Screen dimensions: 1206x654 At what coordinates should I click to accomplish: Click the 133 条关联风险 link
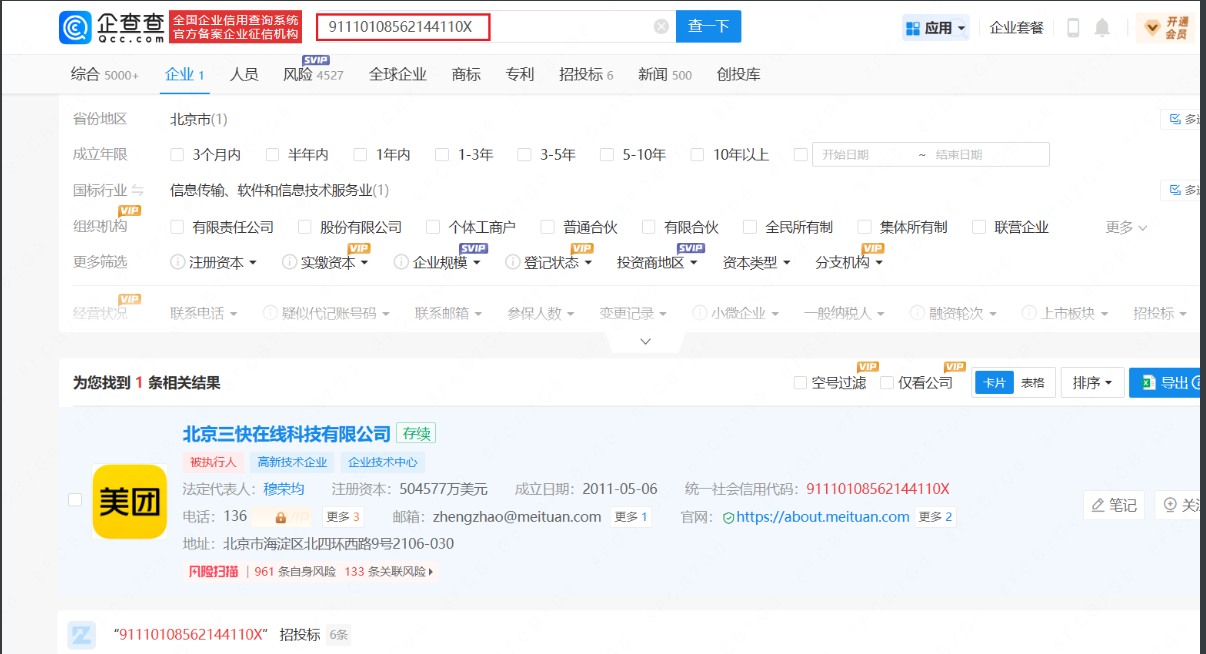pyautogui.click(x=389, y=572)
